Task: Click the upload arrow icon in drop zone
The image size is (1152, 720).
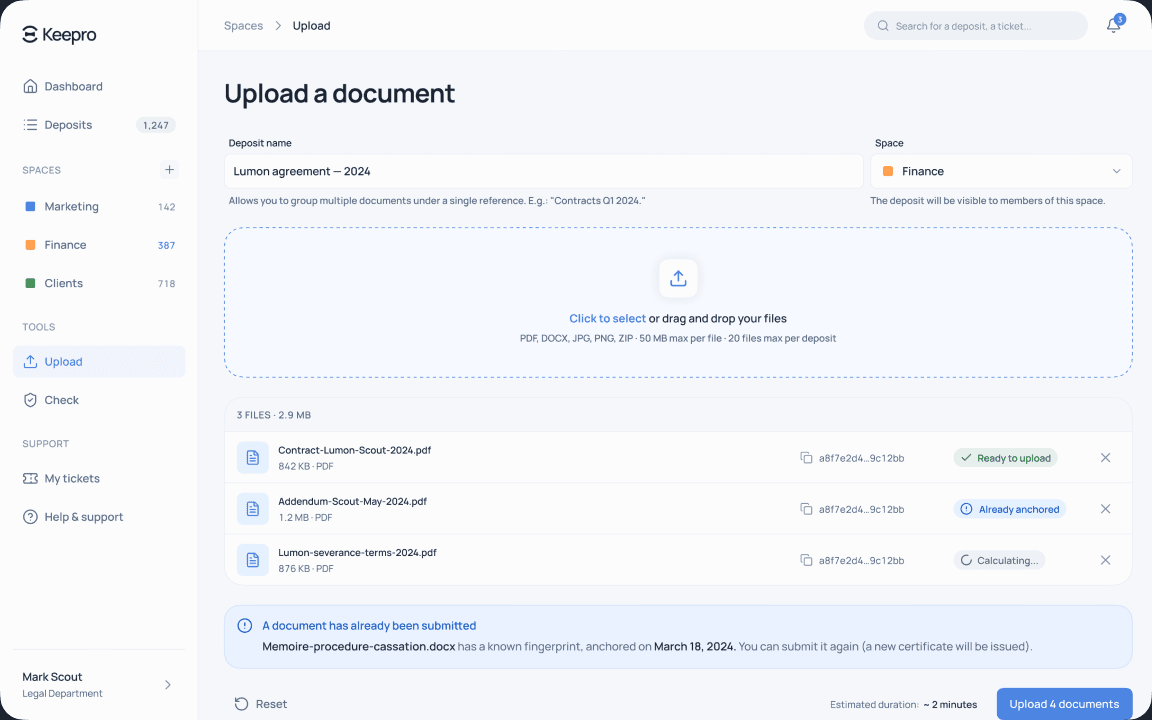Action: [678, 278]
